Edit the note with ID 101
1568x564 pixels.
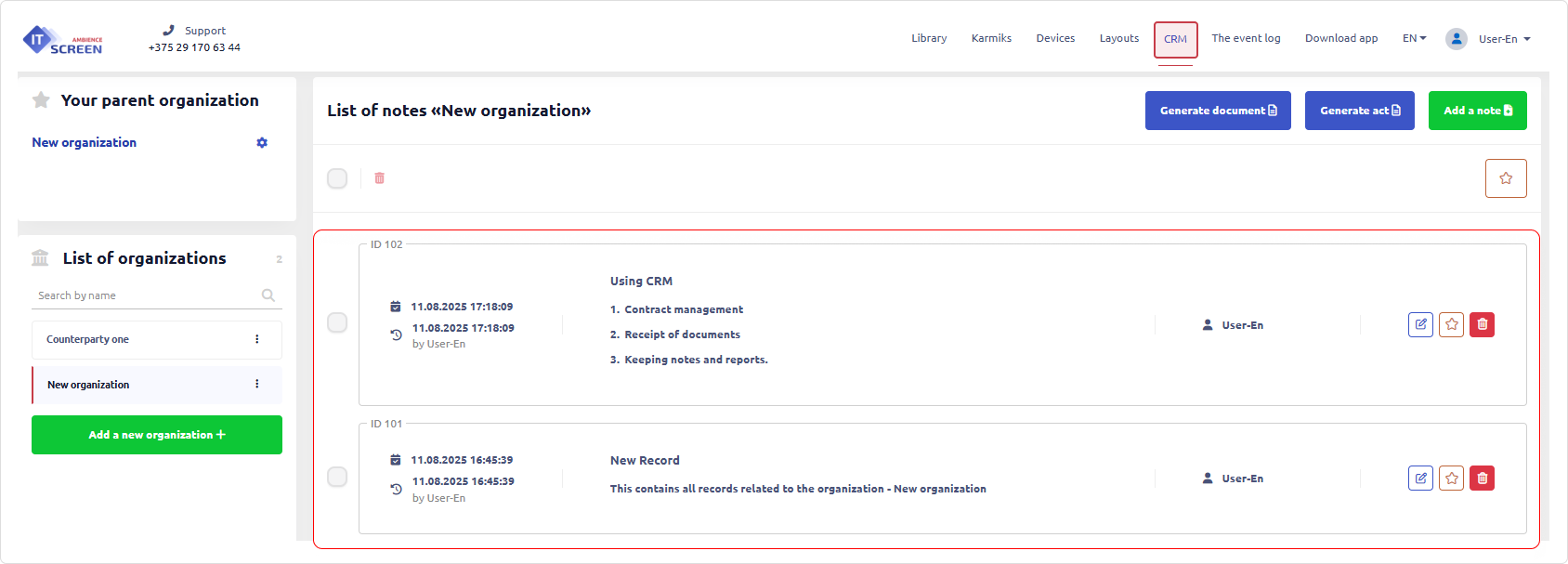1420,479
